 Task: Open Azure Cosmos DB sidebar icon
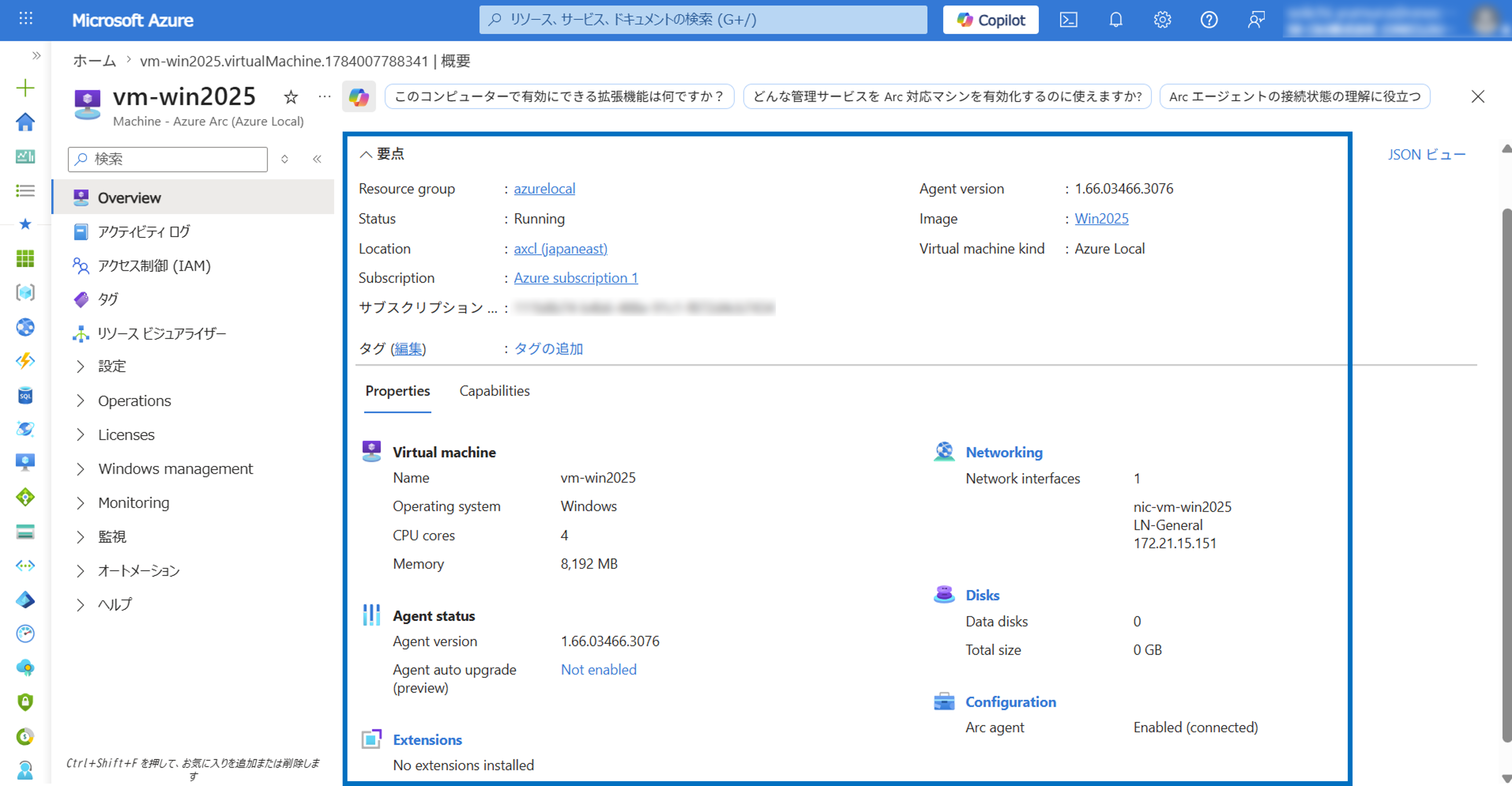(25, 429)
